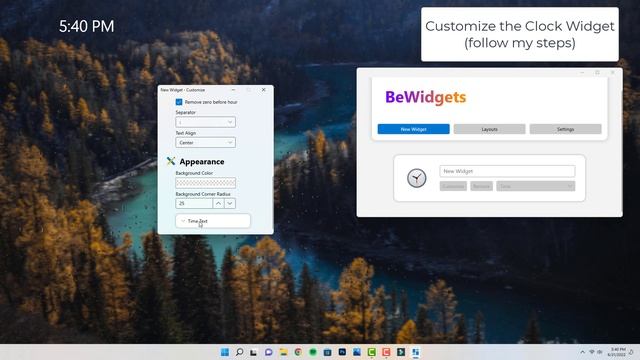Image resolution: width=640 pixels, height=360 pixels.
Task: Click the New Widget button in BeWidgets
Action: point(413,129)
